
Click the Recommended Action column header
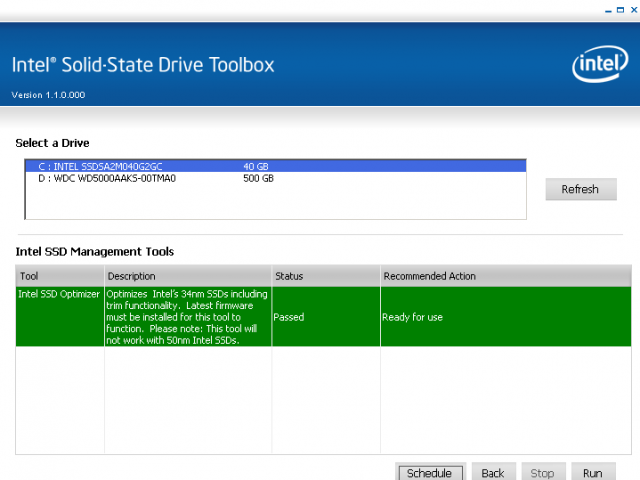pos(506,276)
